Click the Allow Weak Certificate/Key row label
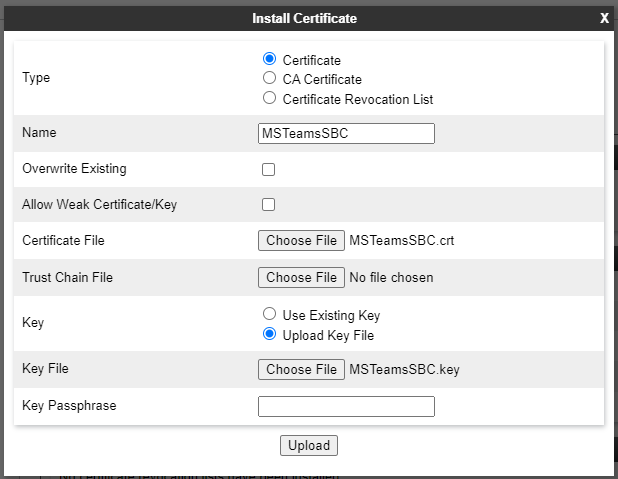The image size is (618, 479). click(x=99, y=205)
